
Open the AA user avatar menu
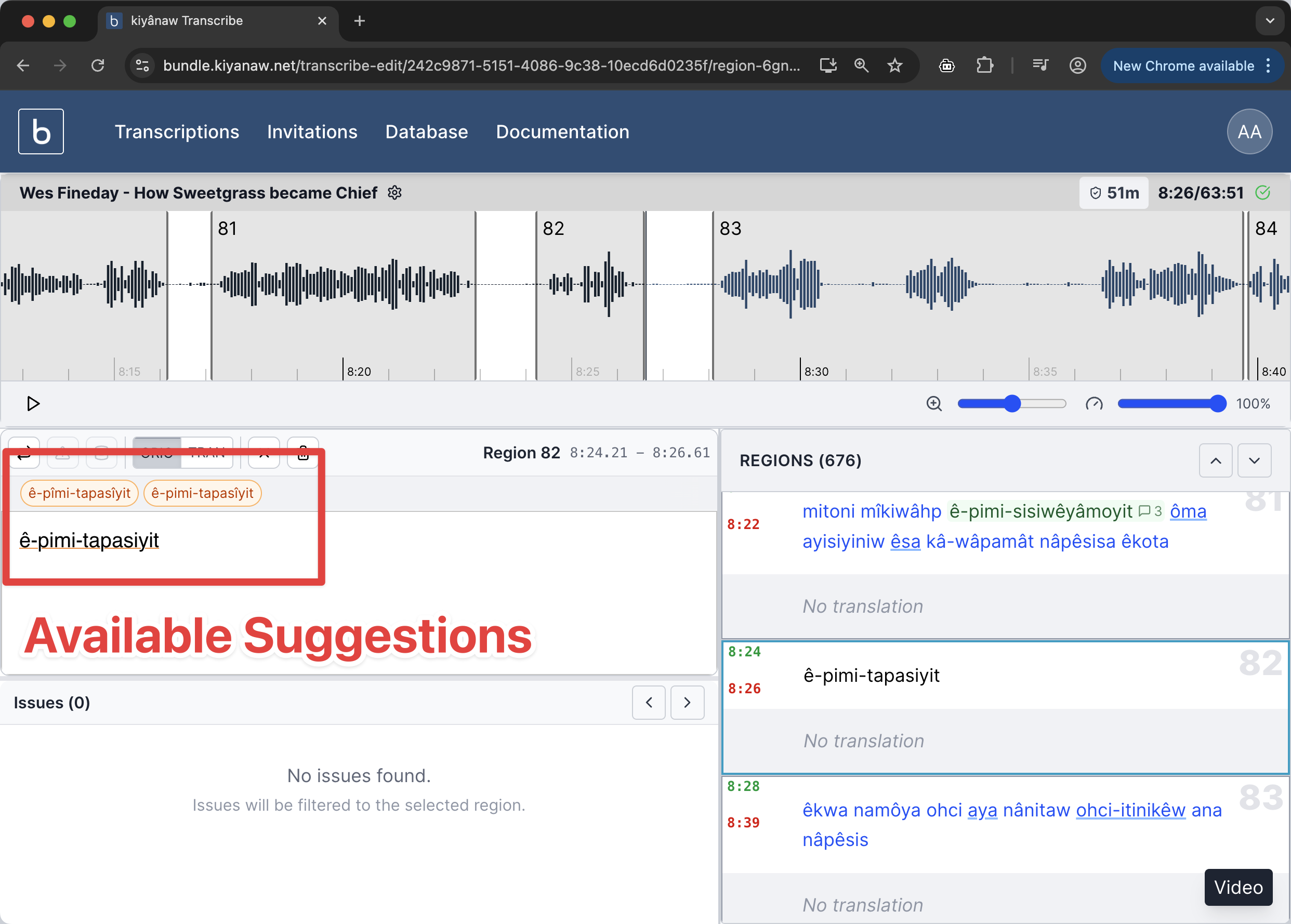(1249, 131)
